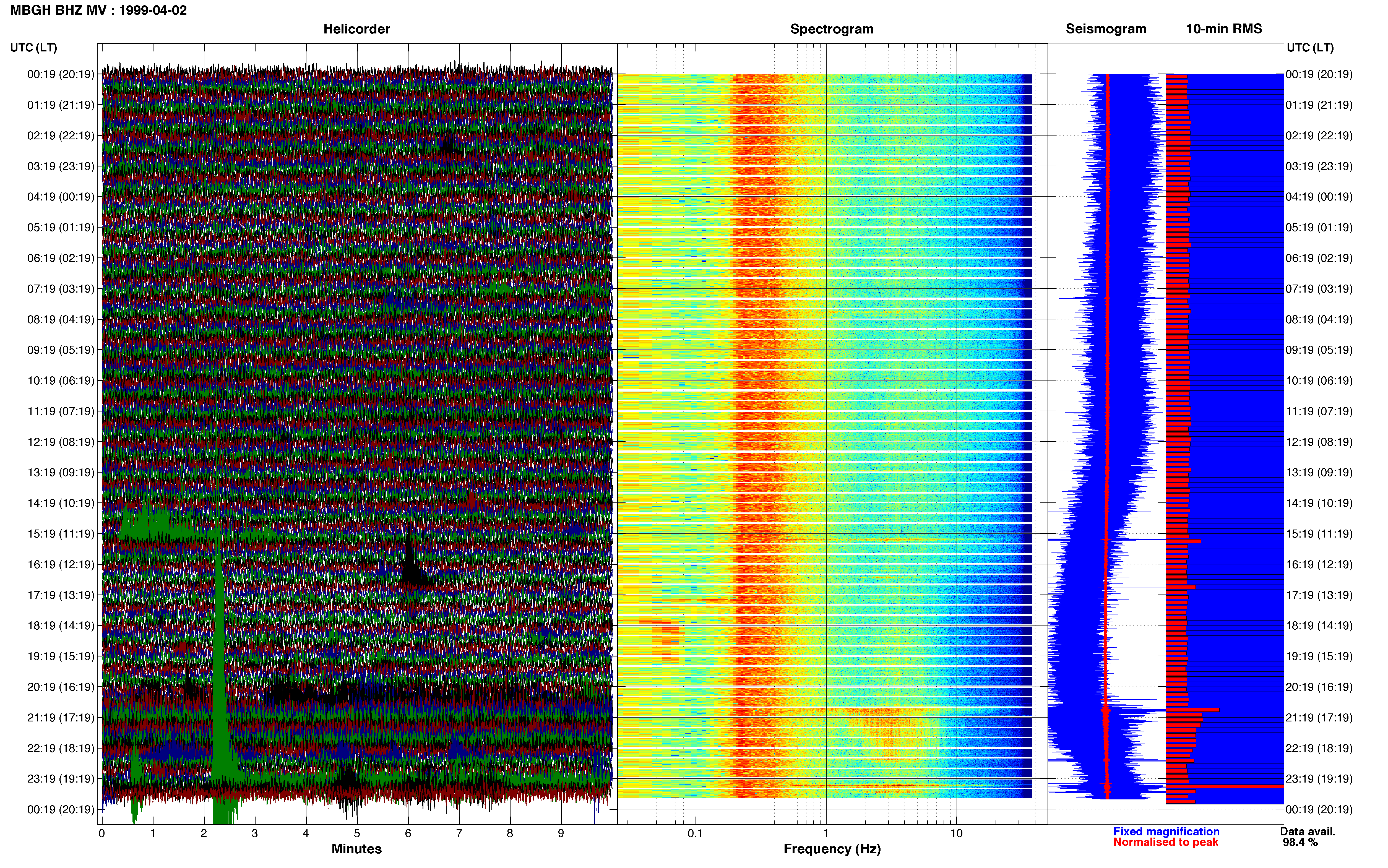The width and height of the screenshot is (1388, 868).
Task: Select the Spectrogram panel heading
Action: [832, 29]
